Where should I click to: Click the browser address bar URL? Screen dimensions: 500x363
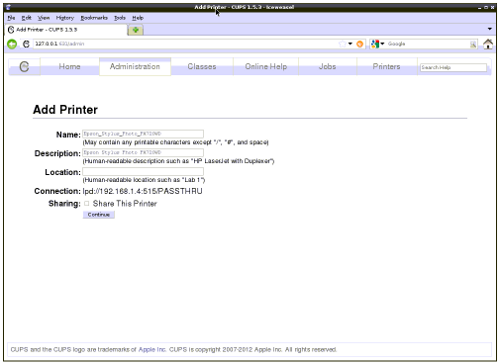coord(185,44)
